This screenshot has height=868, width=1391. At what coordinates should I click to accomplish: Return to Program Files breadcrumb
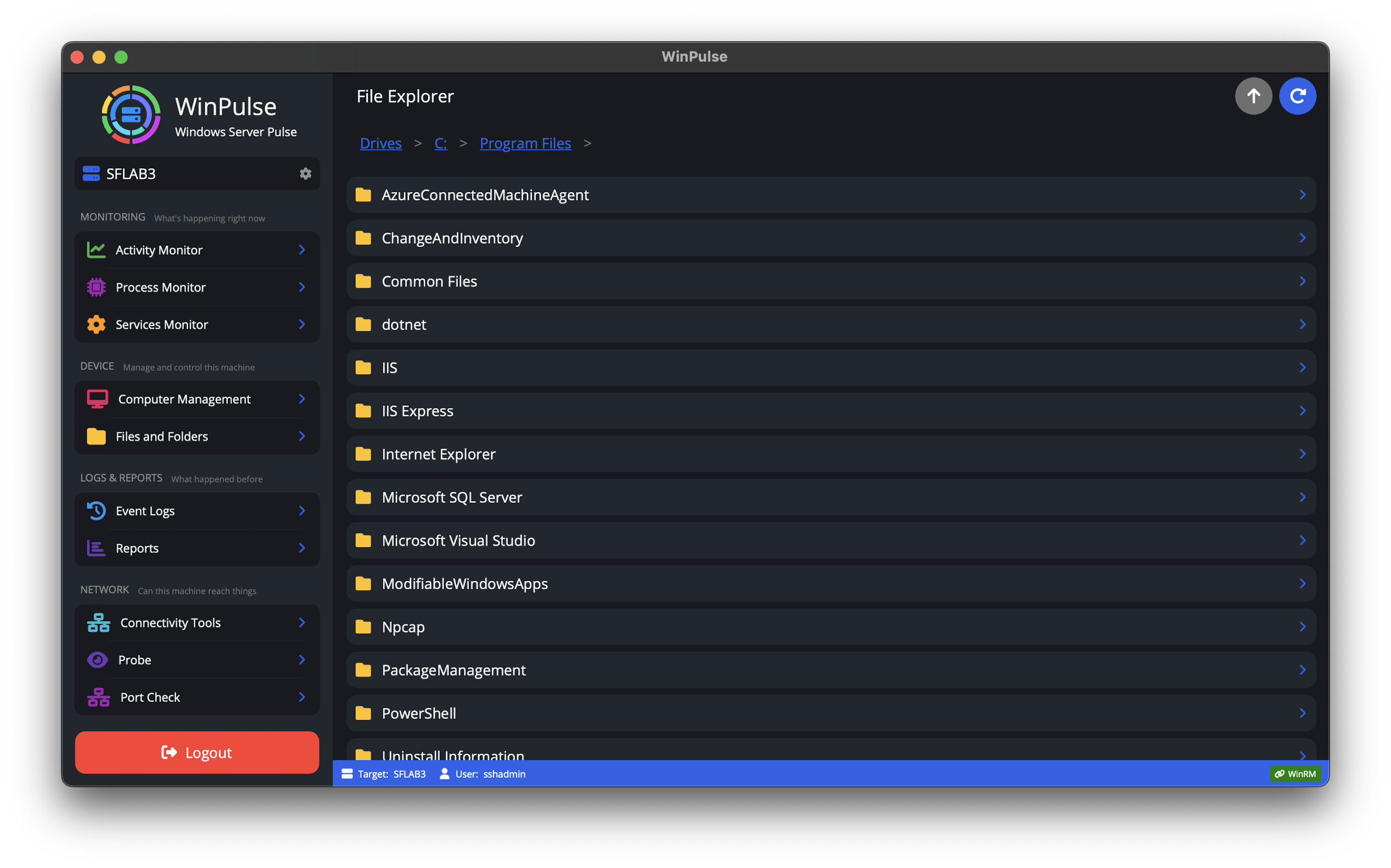pos(525,143)
